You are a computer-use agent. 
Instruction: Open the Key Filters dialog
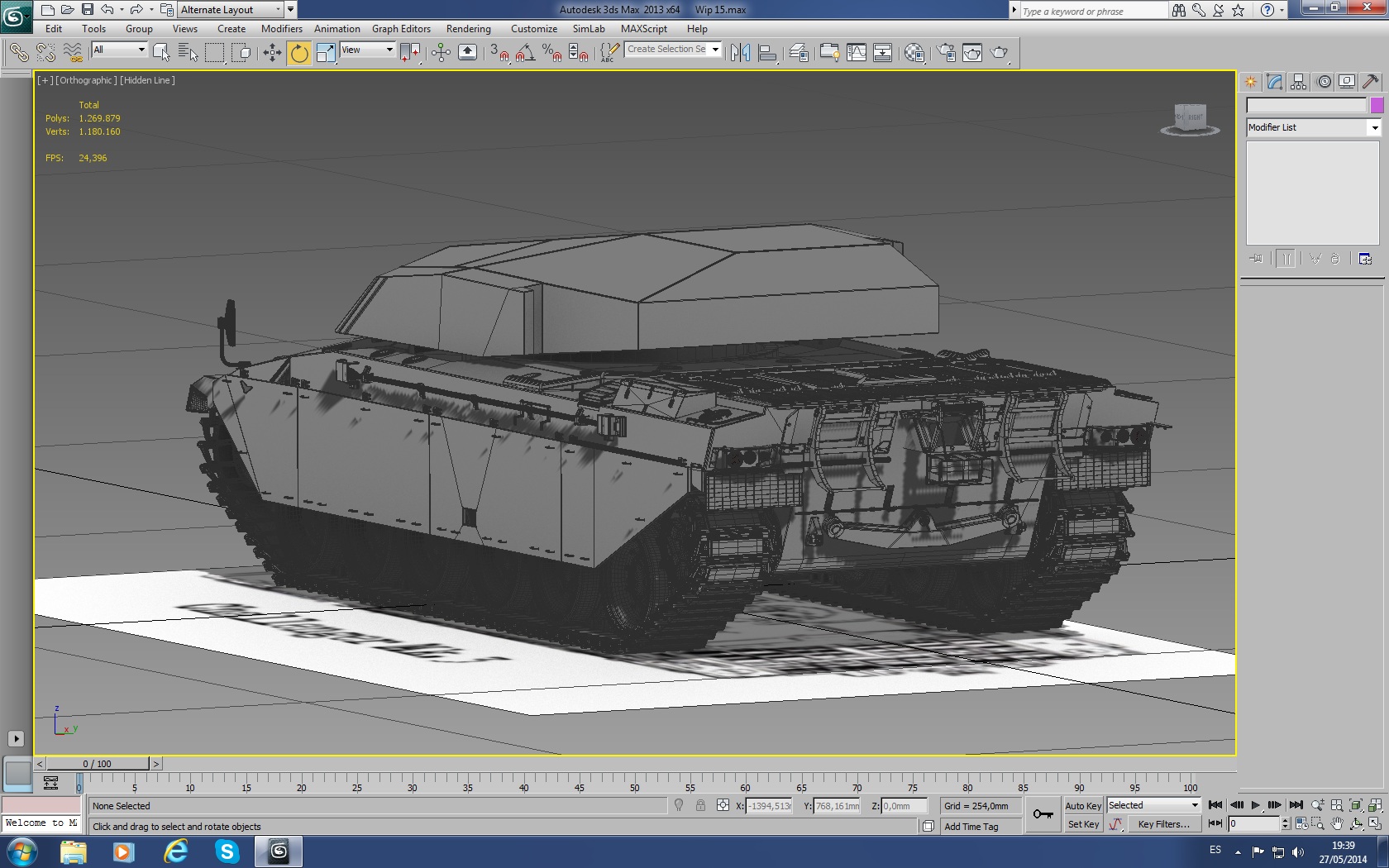[1163, 824]
